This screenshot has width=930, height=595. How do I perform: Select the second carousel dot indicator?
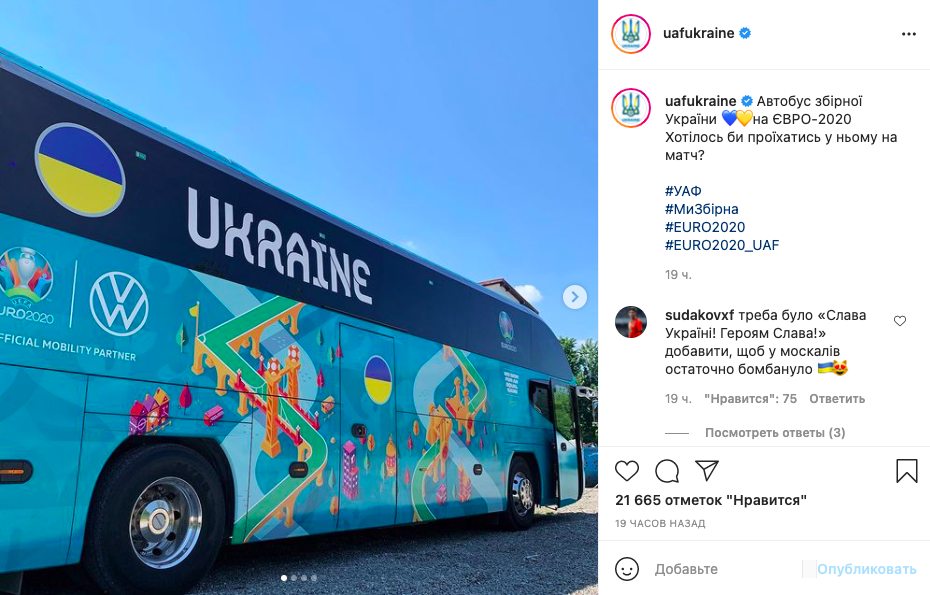(x=294, y=577)
